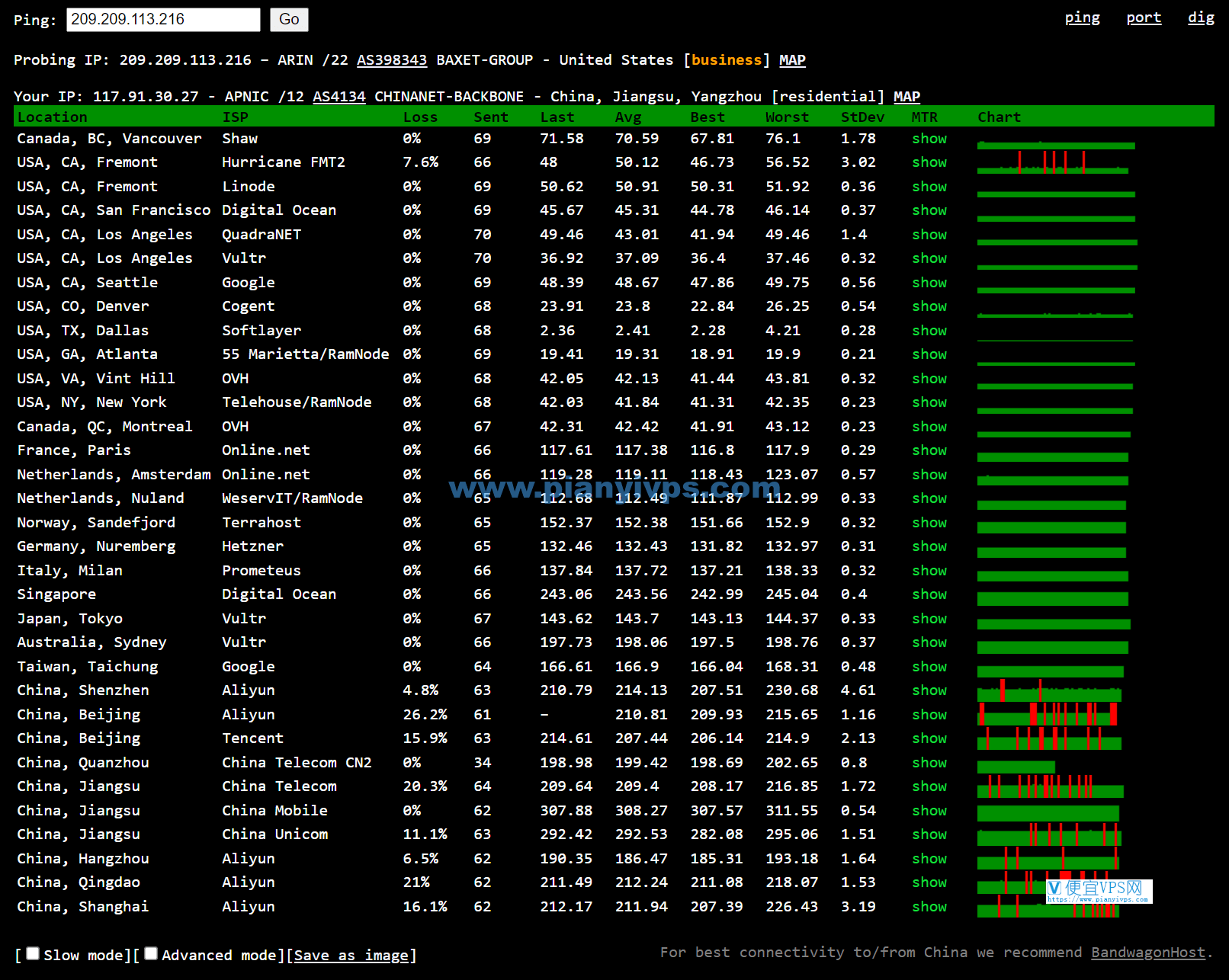Show MTR for Seattle Google
This screenshot has height=980, width=1229.
(929, 283)
